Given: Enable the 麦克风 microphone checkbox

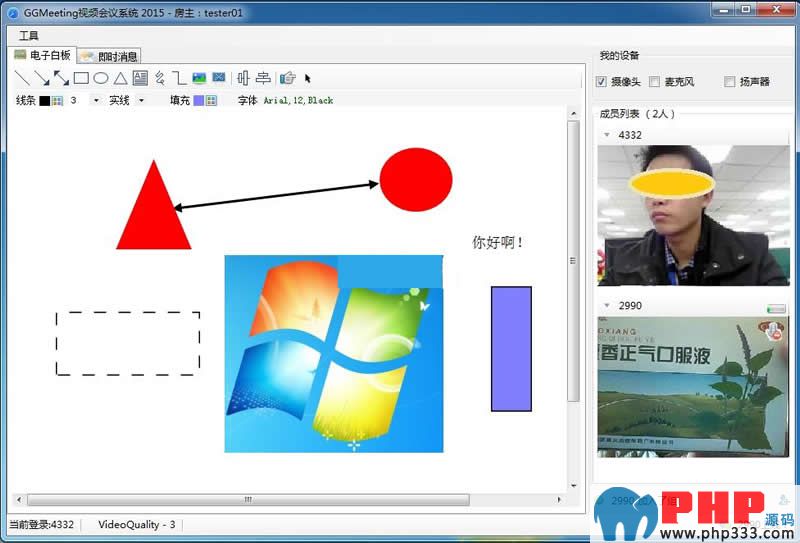Looking at the screenshot, I should tap(655, 82).
